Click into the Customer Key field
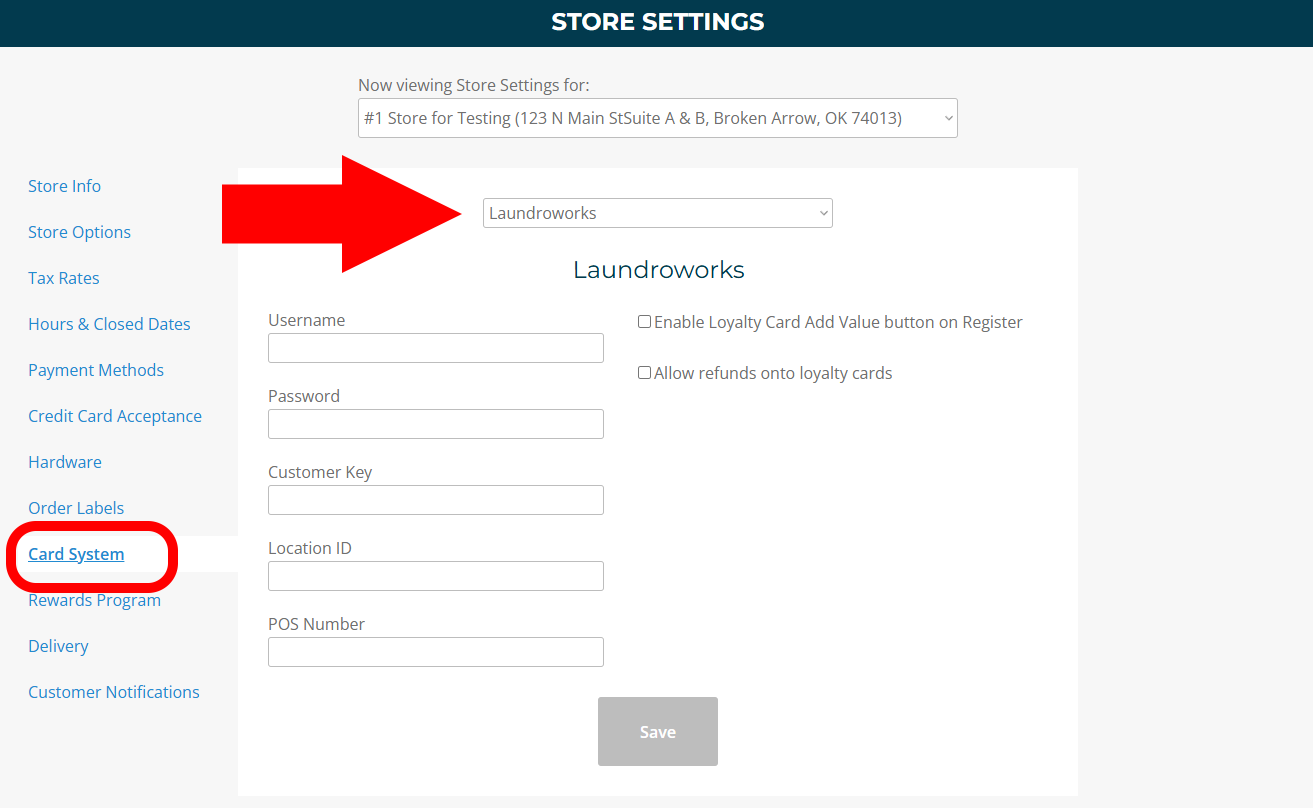Viewport: 1313px width, 808px height. pos(436,500)
